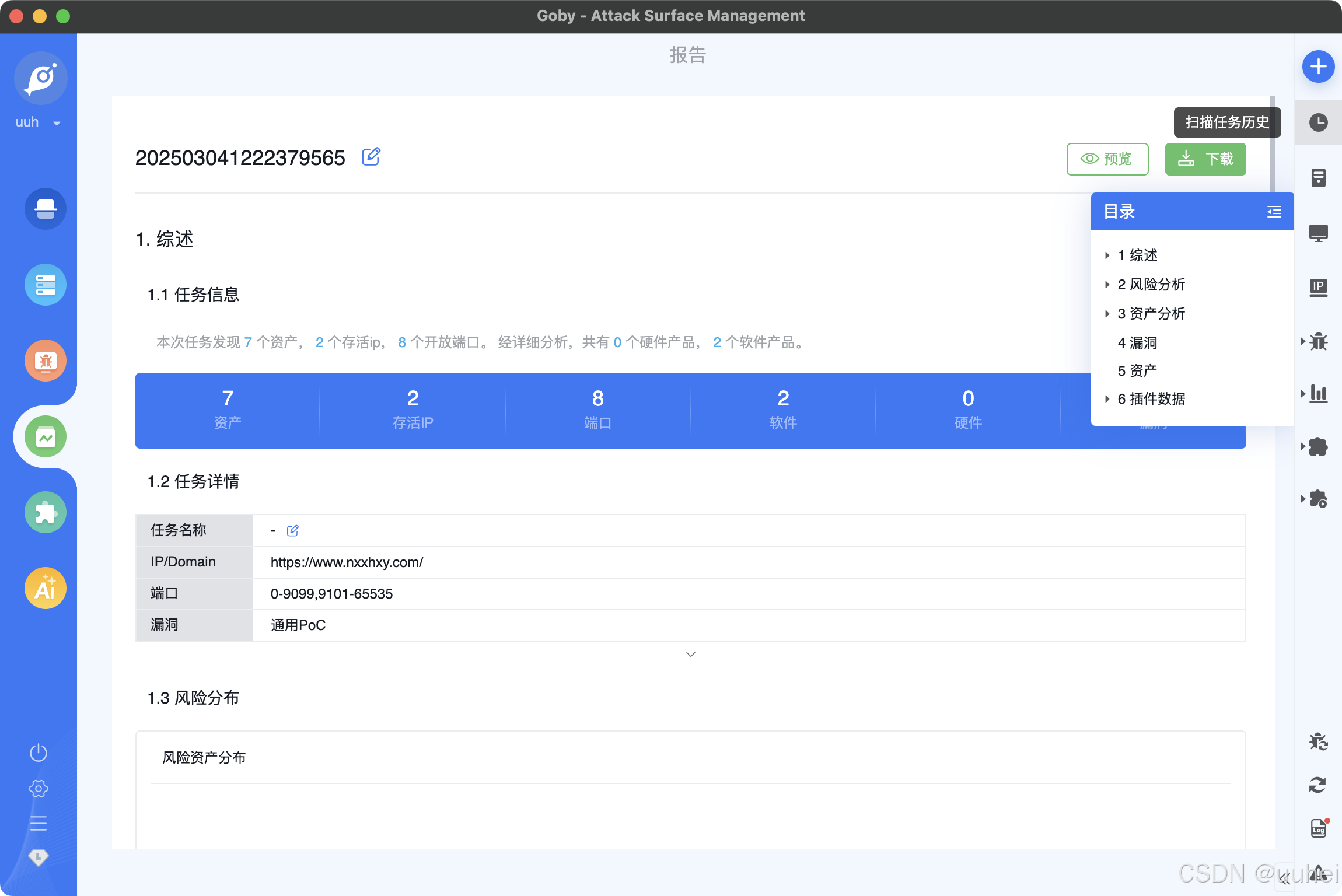The image size is (1342, 896).
Task: Open Goby settings gear
Action: 38,789
